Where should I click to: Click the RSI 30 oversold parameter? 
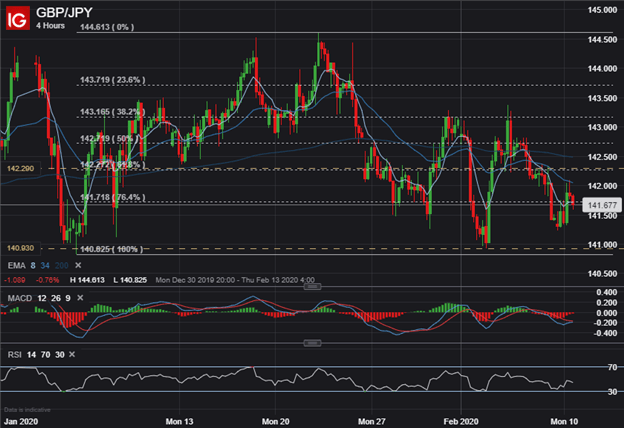point(60,355)
